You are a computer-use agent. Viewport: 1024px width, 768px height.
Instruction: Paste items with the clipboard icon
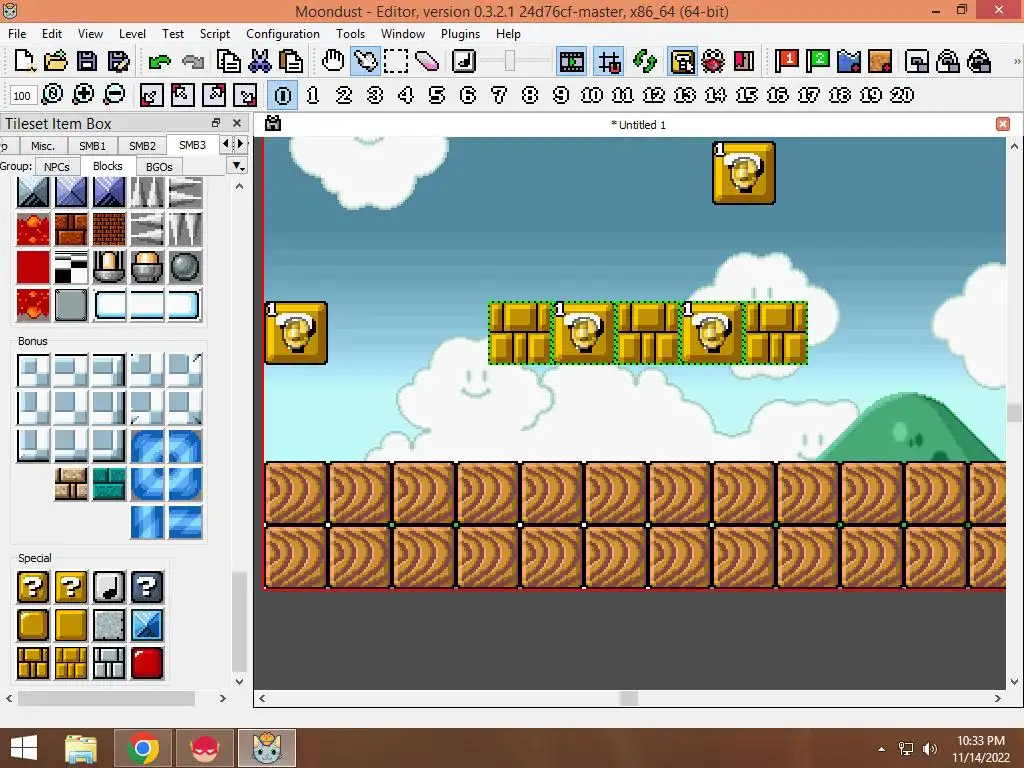tap(291, 62)
